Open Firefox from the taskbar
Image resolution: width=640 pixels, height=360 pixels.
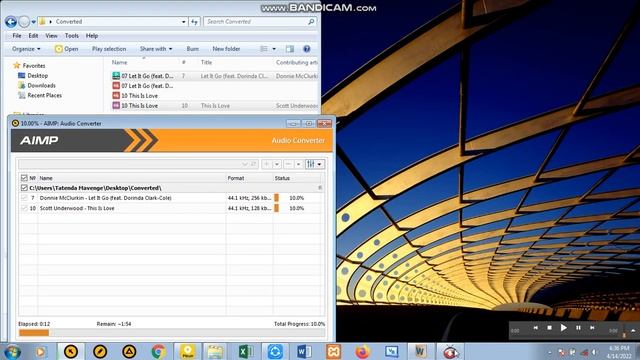[x=362, y=351]
